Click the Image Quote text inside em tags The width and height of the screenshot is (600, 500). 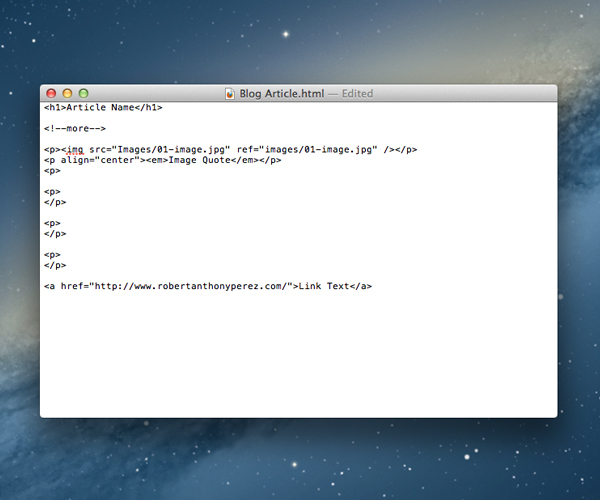coord(199,160)
